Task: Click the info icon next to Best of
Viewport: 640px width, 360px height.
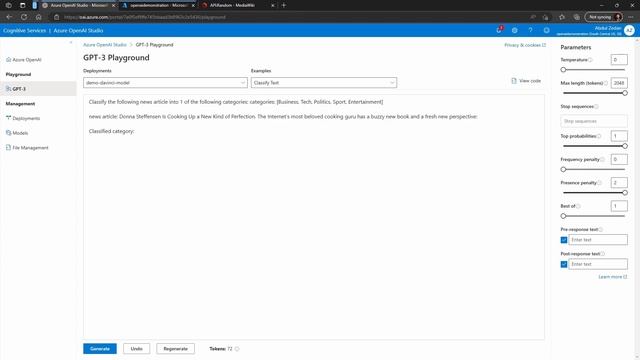Action: [578, 206]
